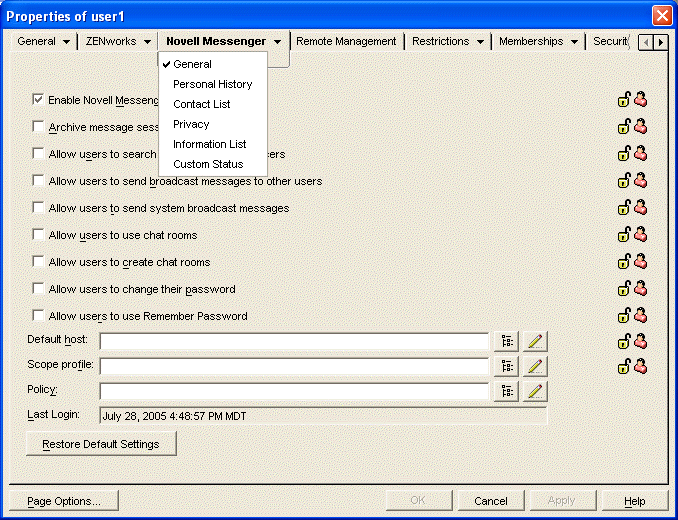Click lock icon for broadcast messages to other users
Image resolution: width=678 pixels, height=520 pixels.
pos(624,181)
